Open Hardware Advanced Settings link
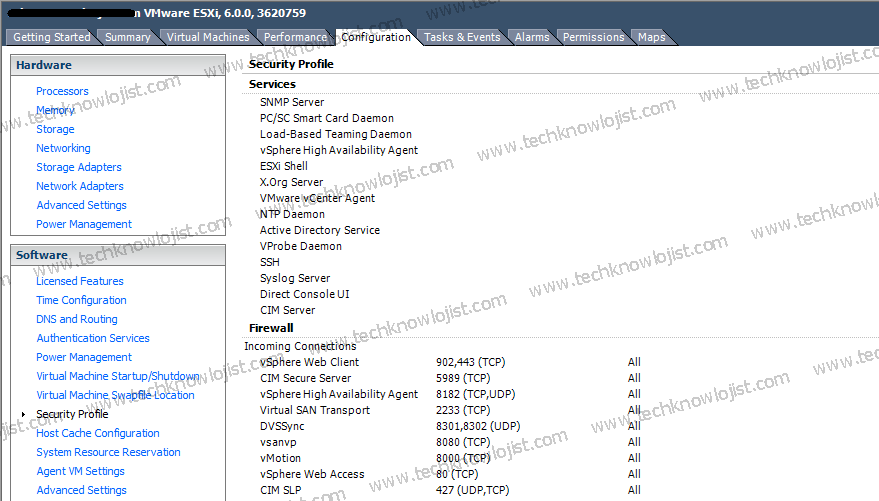879x501 pixels. pyautogui.click(x=81, y=205)
